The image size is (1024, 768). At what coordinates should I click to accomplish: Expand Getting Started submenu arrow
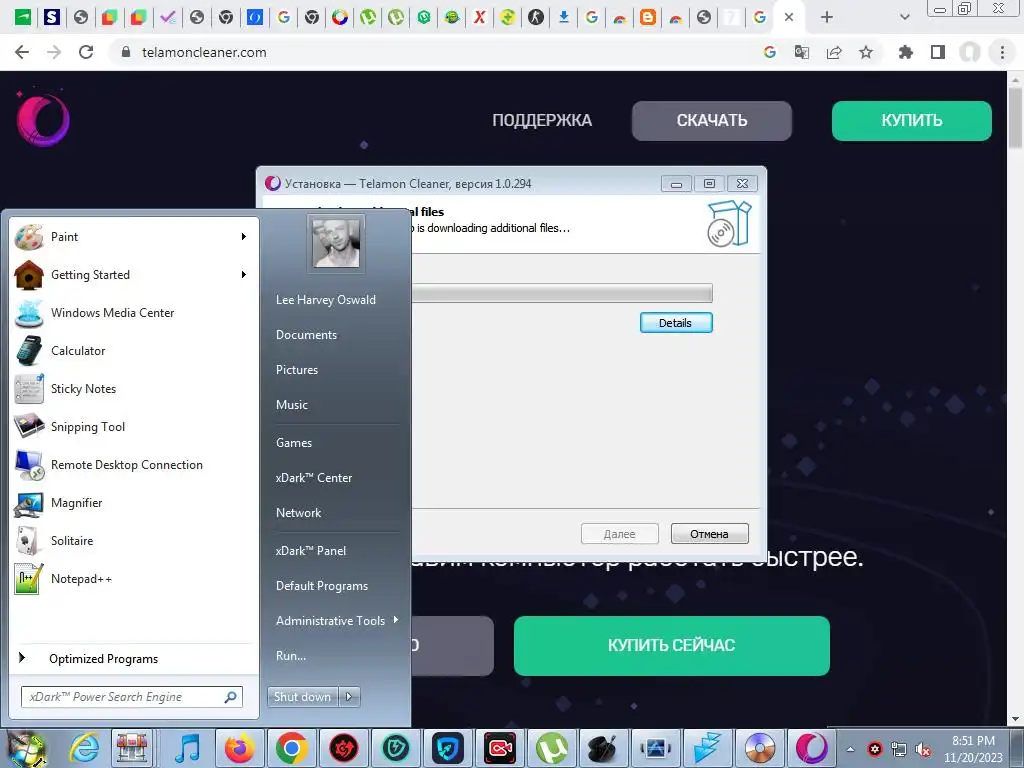pyautogui.click(x=244, y=275)
